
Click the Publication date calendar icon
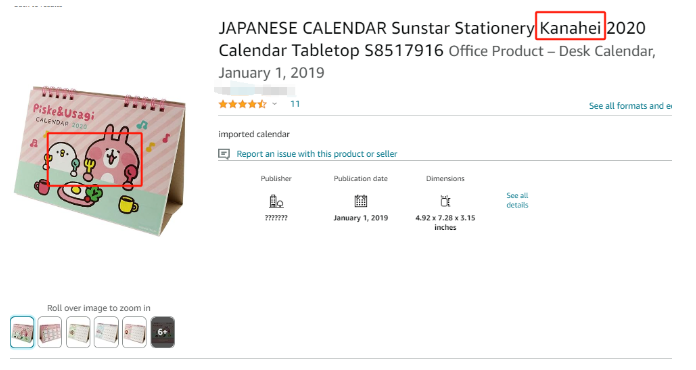pyautogui.click(x=360, y=201)
